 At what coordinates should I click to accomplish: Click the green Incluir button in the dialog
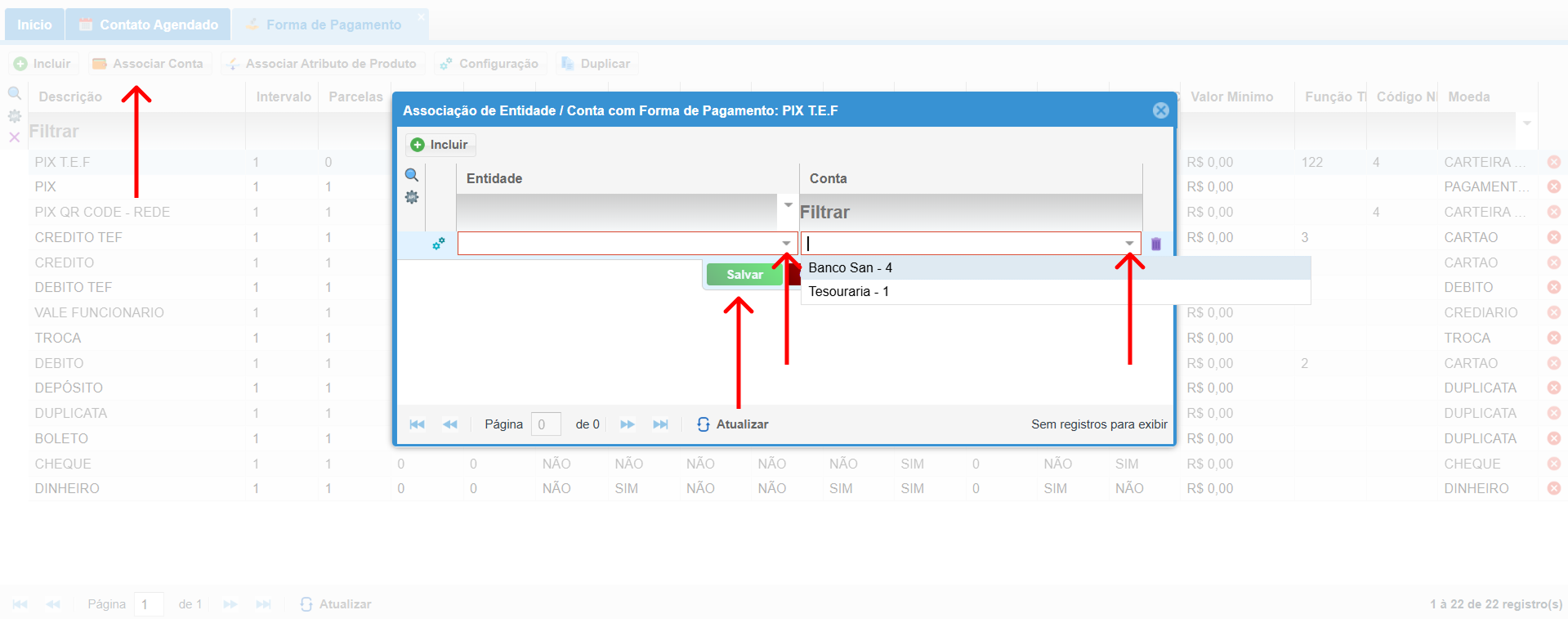440,145
